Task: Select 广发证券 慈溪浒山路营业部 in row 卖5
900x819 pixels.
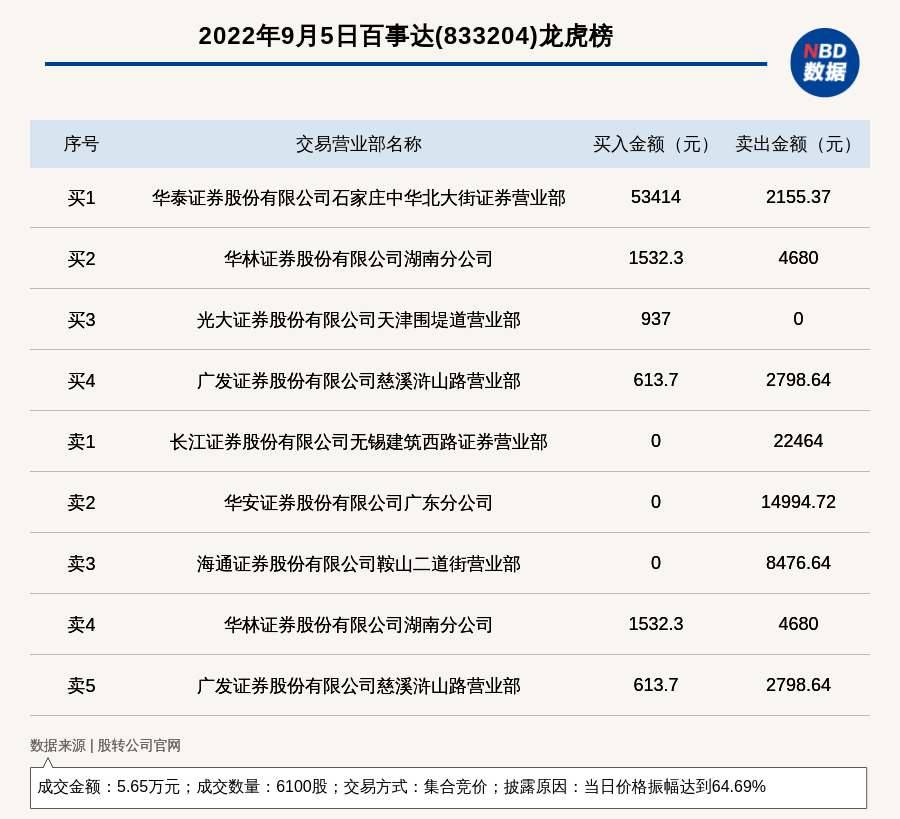Action: [x=359, y=686]
